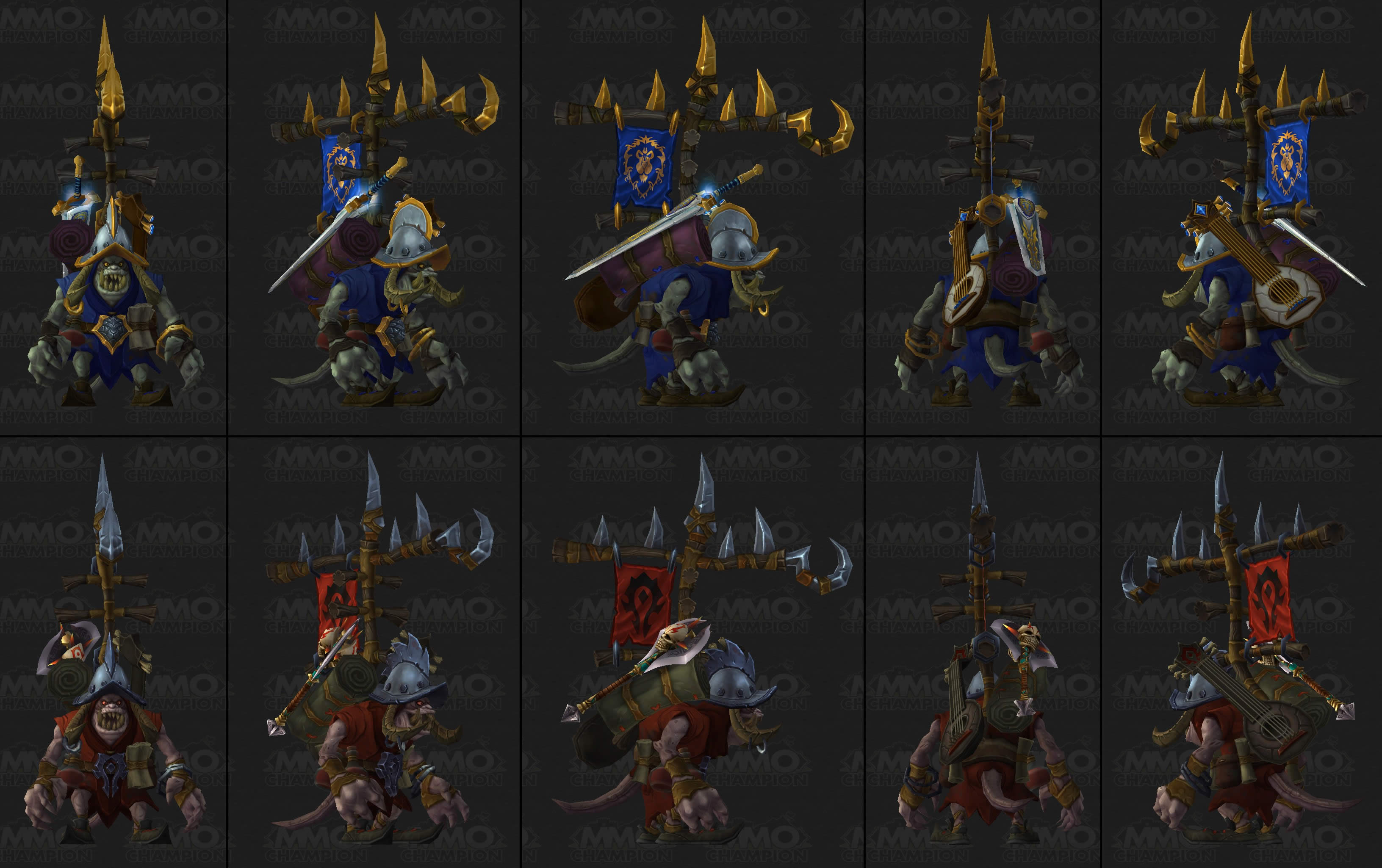Click the MMO Champion watermark in the top-left corner
Image resolution: width=1382 pixels, height=868 pixels.
(x=46, y=26)
